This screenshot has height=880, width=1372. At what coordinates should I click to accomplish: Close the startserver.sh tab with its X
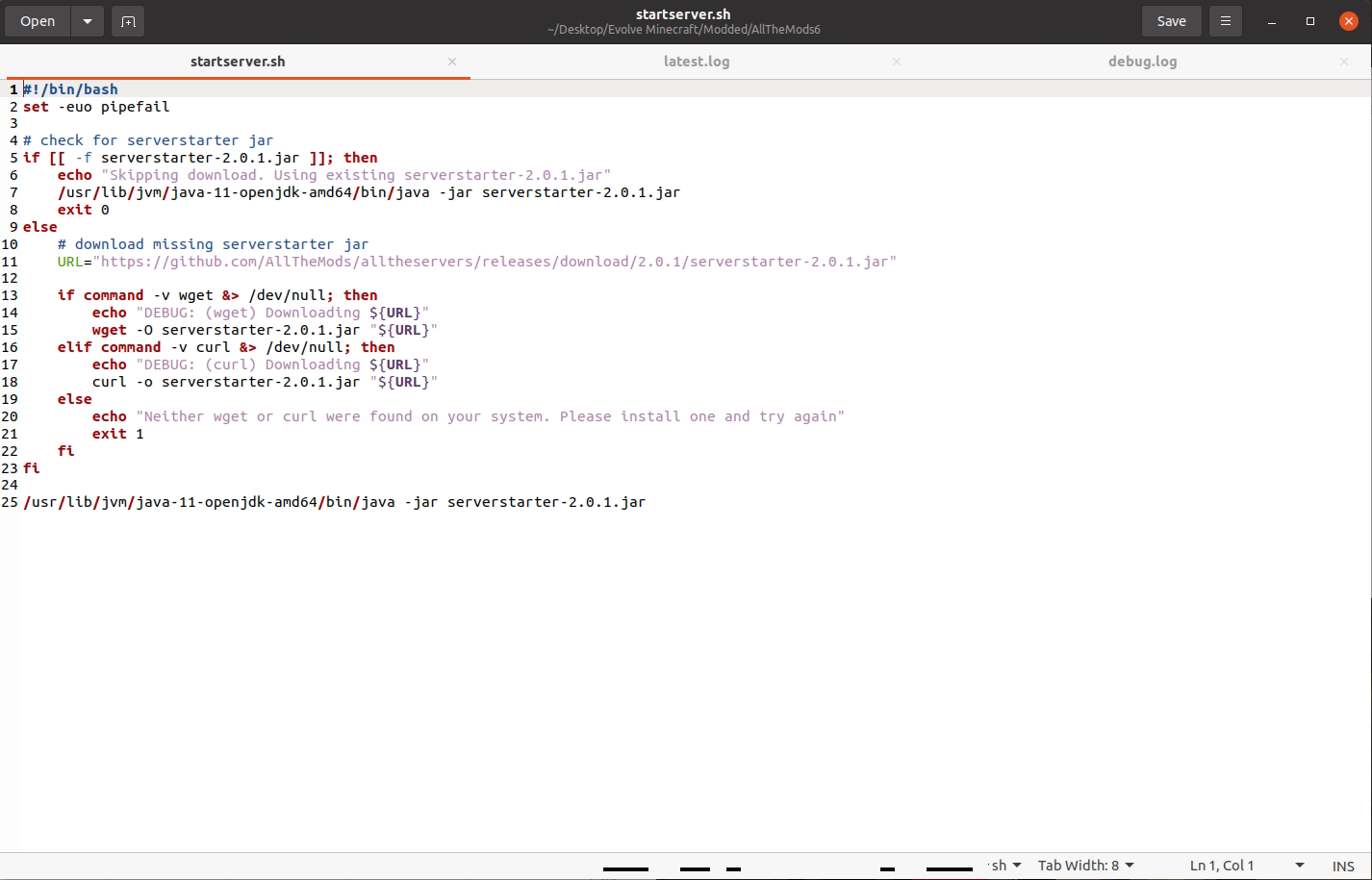click(x=452, y=62)
